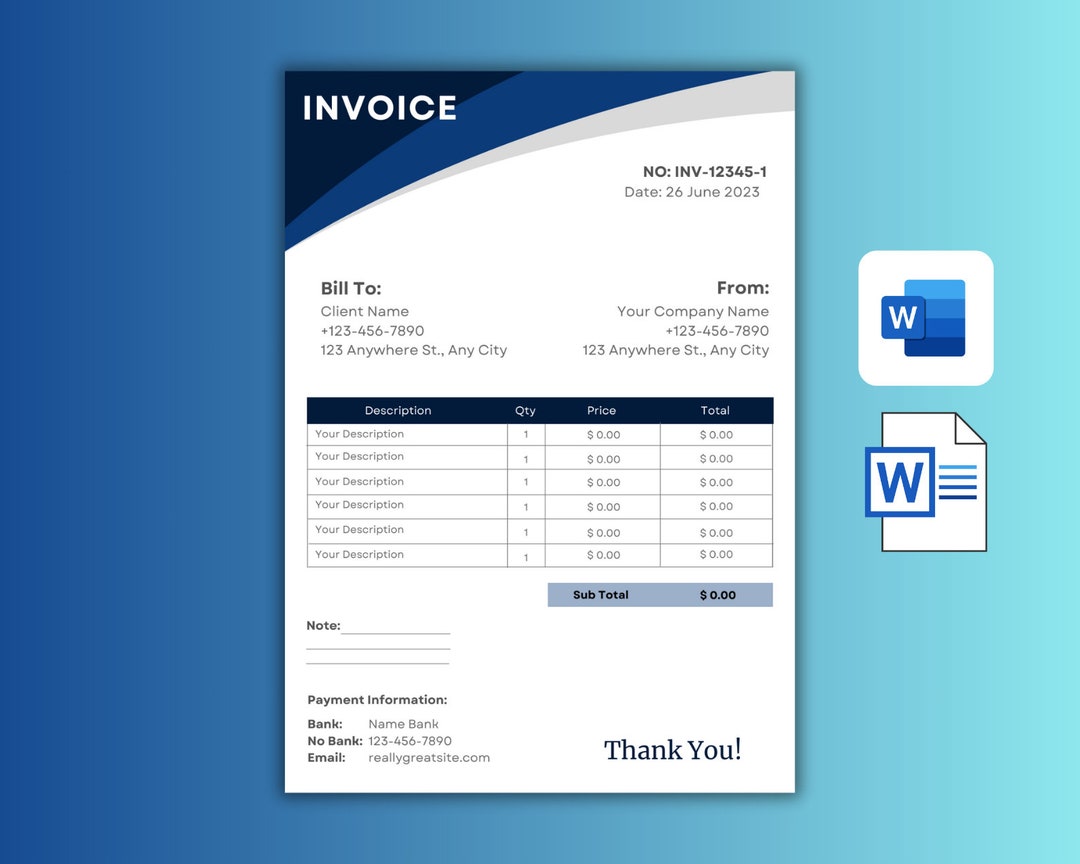The image size is (1080, 864).
Task: Select the Payment Information heading
Action: [377, 699]
